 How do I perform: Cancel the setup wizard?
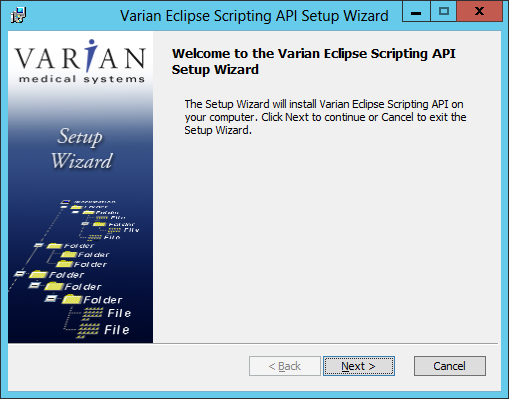coord(450,366)
